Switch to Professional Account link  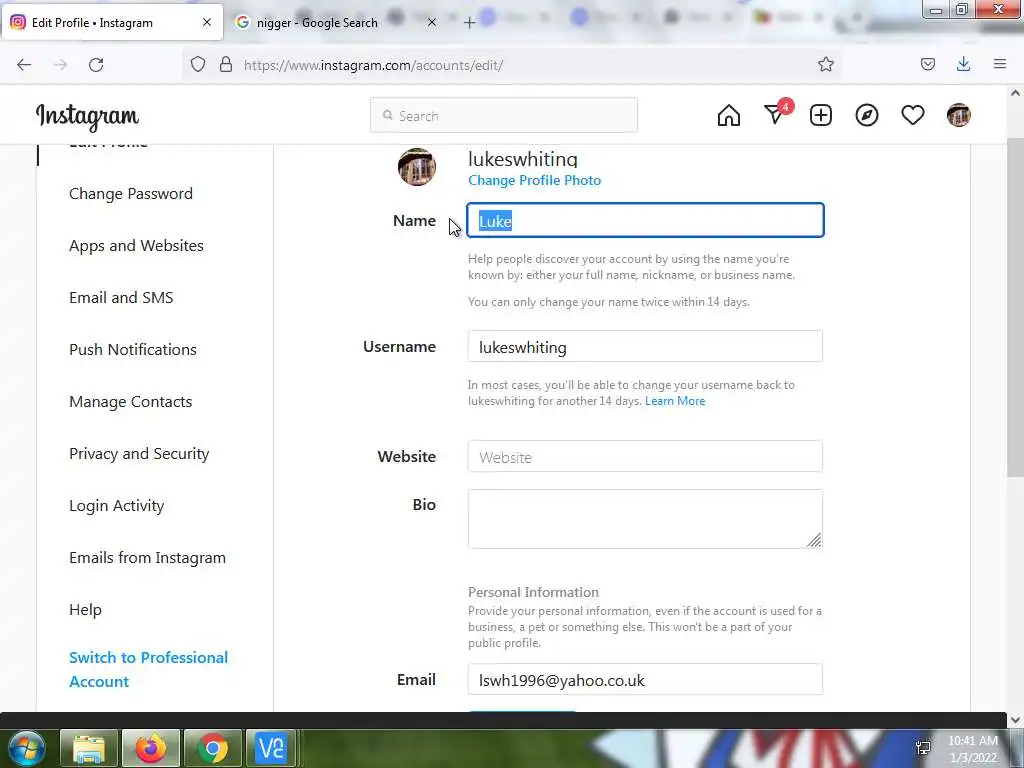[x=148, y=669]
